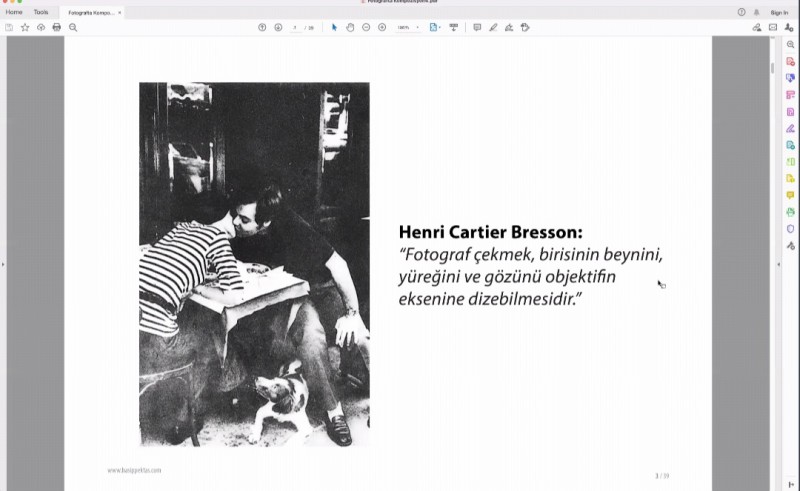Switch to the Tools tab
The image size is (800, 491).
[x=40, y=12]
